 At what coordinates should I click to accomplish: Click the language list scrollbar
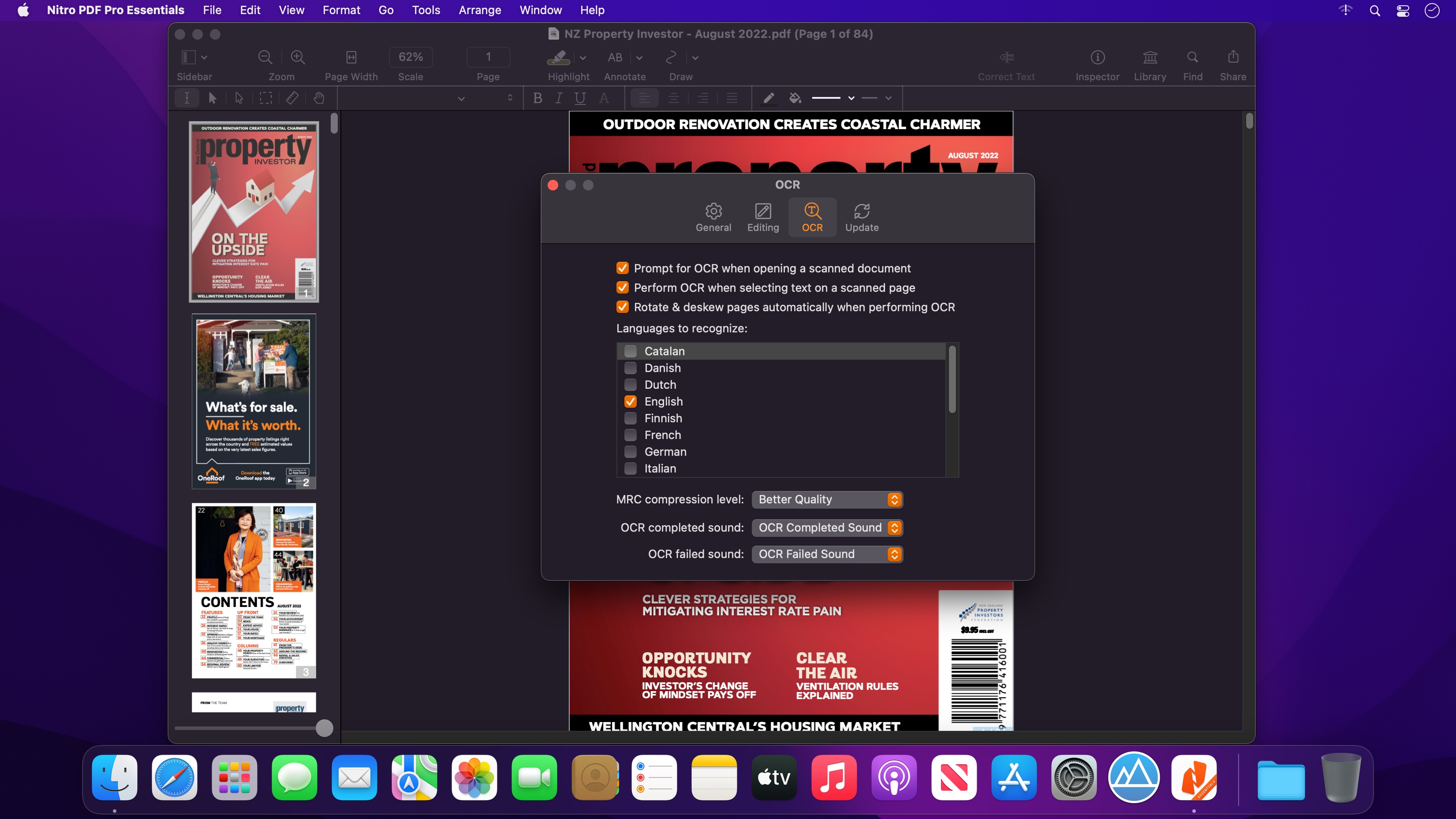coord(952,379)
